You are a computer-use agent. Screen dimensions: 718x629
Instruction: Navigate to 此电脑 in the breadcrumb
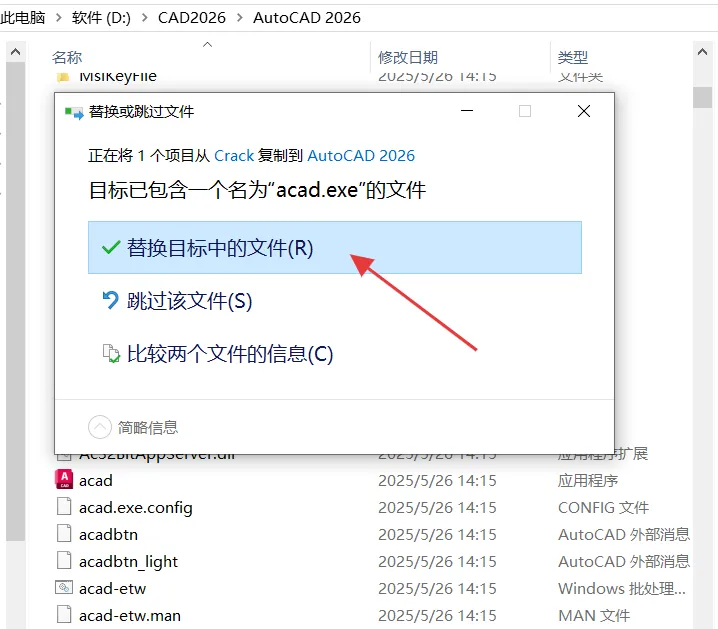coord(23,17)
